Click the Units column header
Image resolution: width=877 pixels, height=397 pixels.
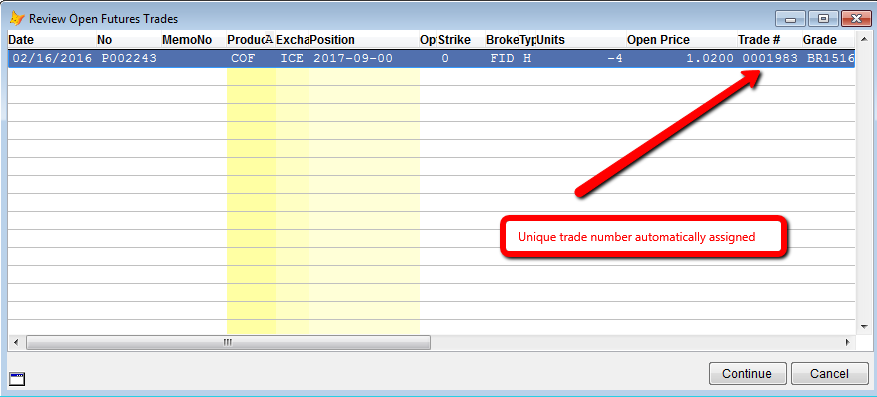coord(580,40)
